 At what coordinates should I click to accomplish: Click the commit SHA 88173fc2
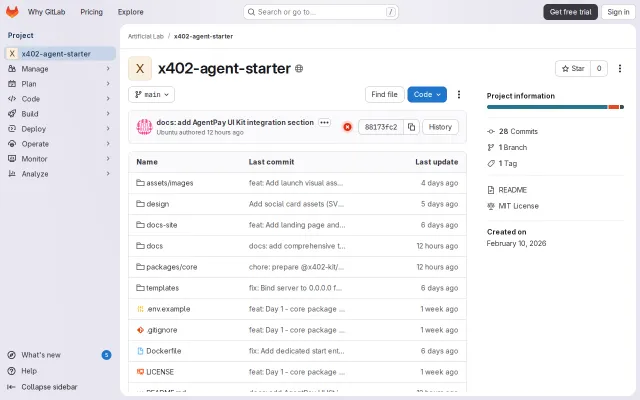381,127
